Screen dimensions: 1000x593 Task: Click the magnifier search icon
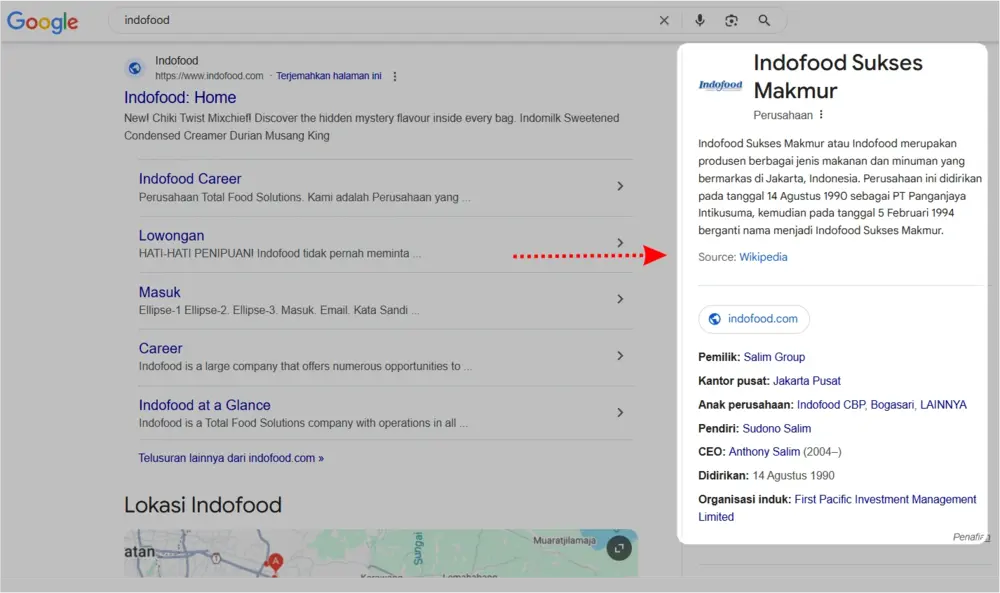[764, 20]
